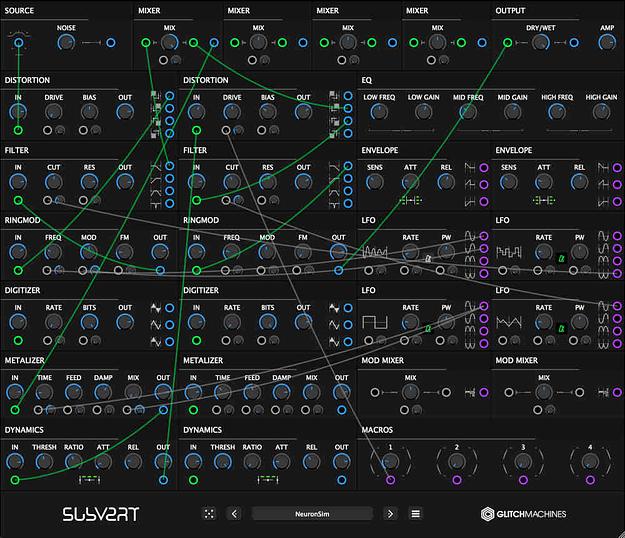This screenshot has width=625, height=538.
Task: Click the Glitchmachines logo
Action: coord(523,514)
